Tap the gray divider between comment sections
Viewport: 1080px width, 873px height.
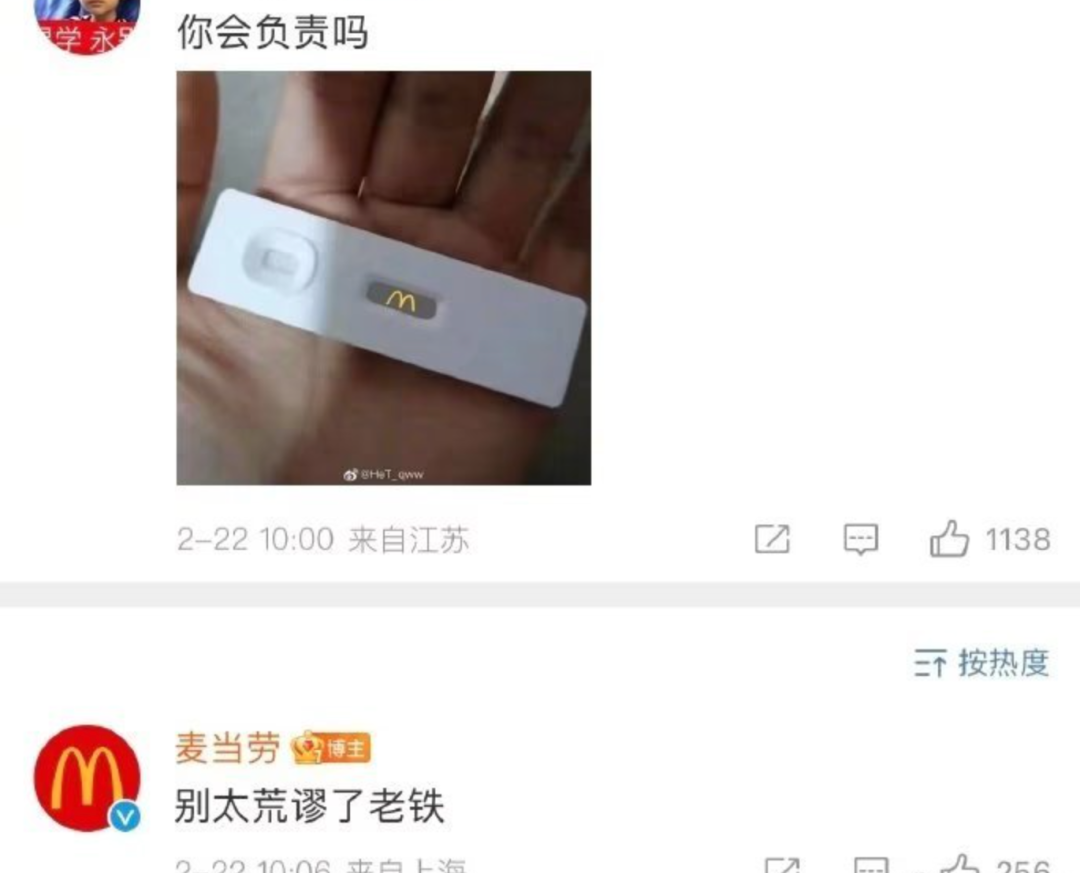coord(540,595)
